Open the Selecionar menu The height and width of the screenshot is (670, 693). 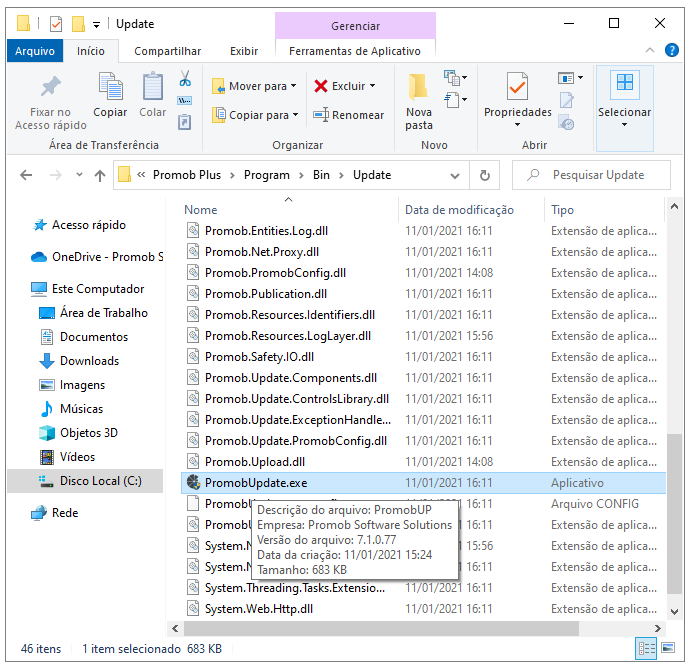point(624,108)
